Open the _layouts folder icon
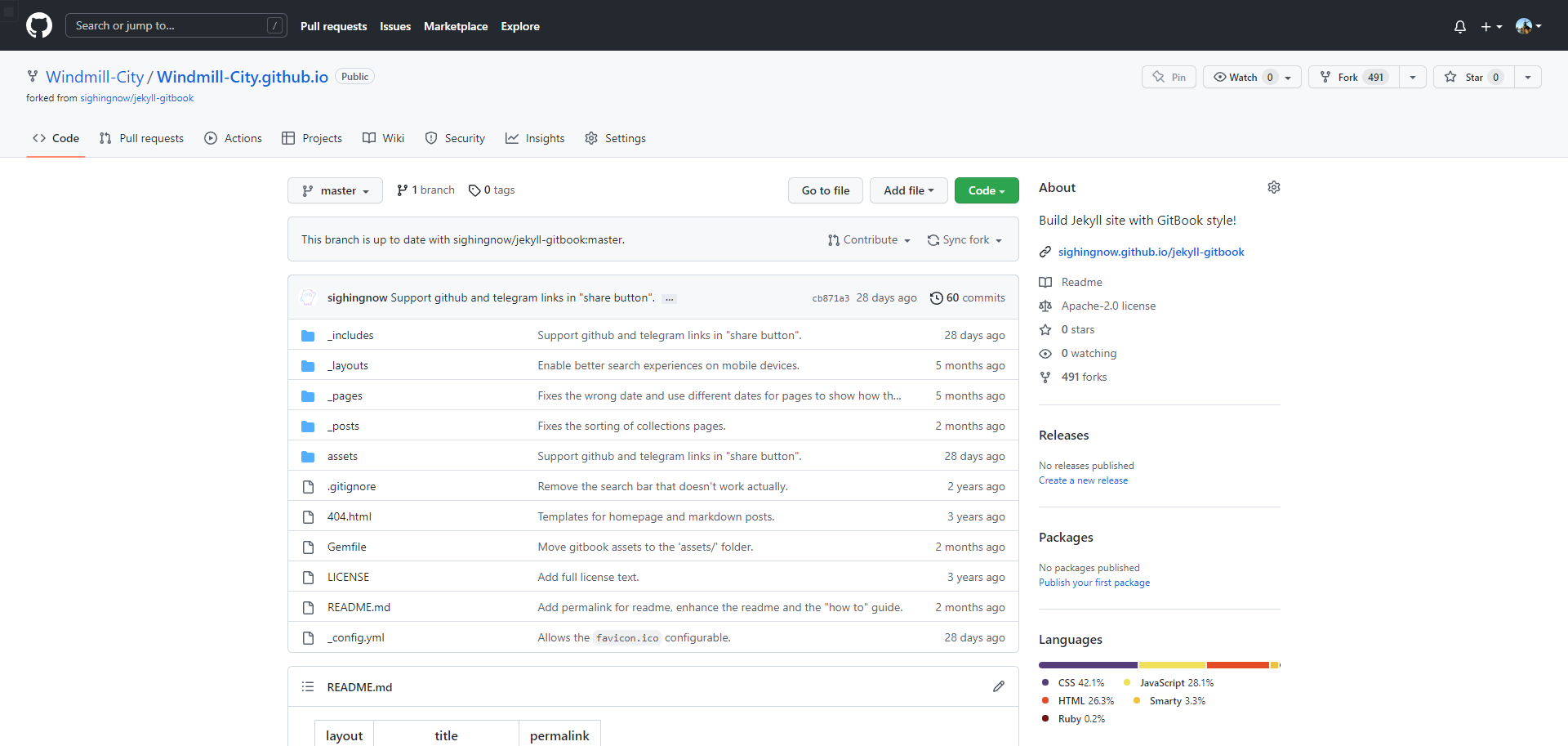1568x746 pixels. [x=308, y=365]
